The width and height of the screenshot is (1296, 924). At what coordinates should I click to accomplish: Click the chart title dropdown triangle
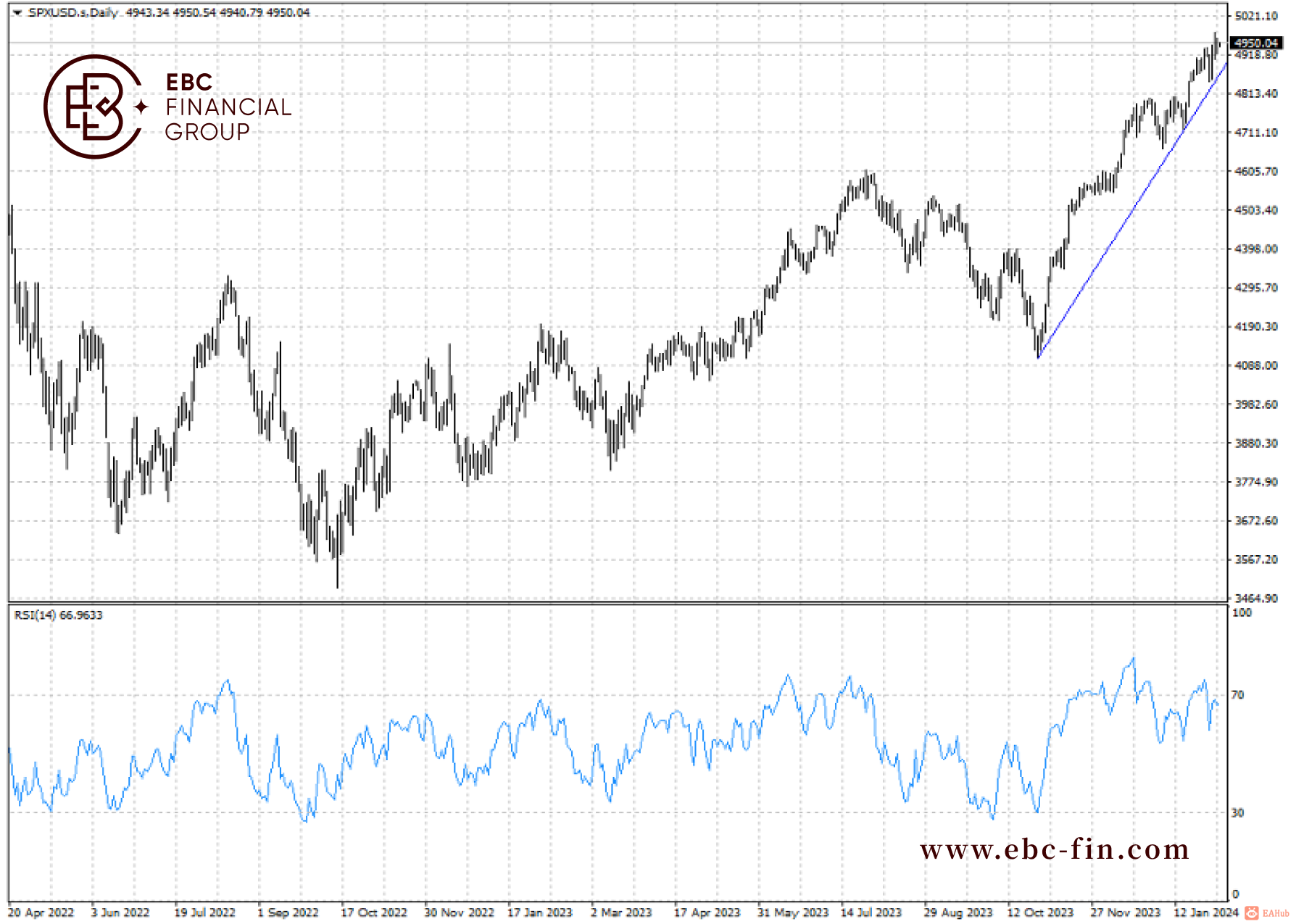tap(17, 12)
